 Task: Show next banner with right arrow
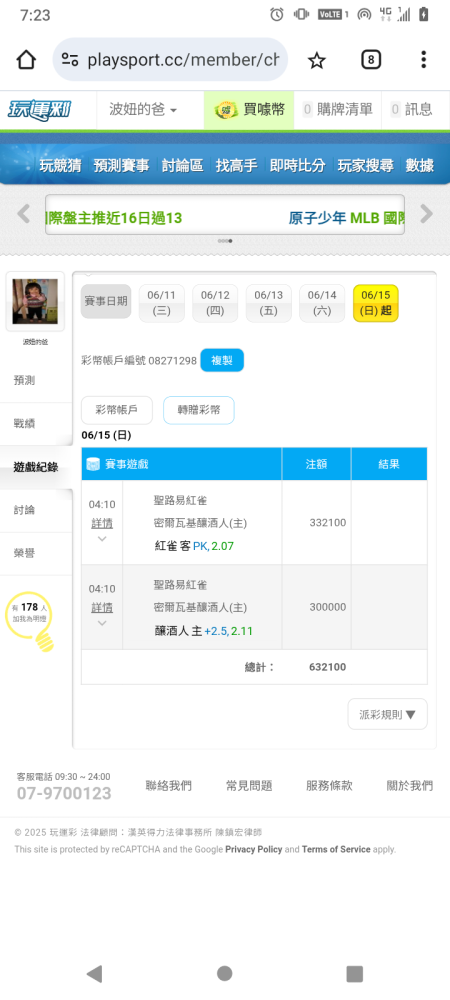426,214
